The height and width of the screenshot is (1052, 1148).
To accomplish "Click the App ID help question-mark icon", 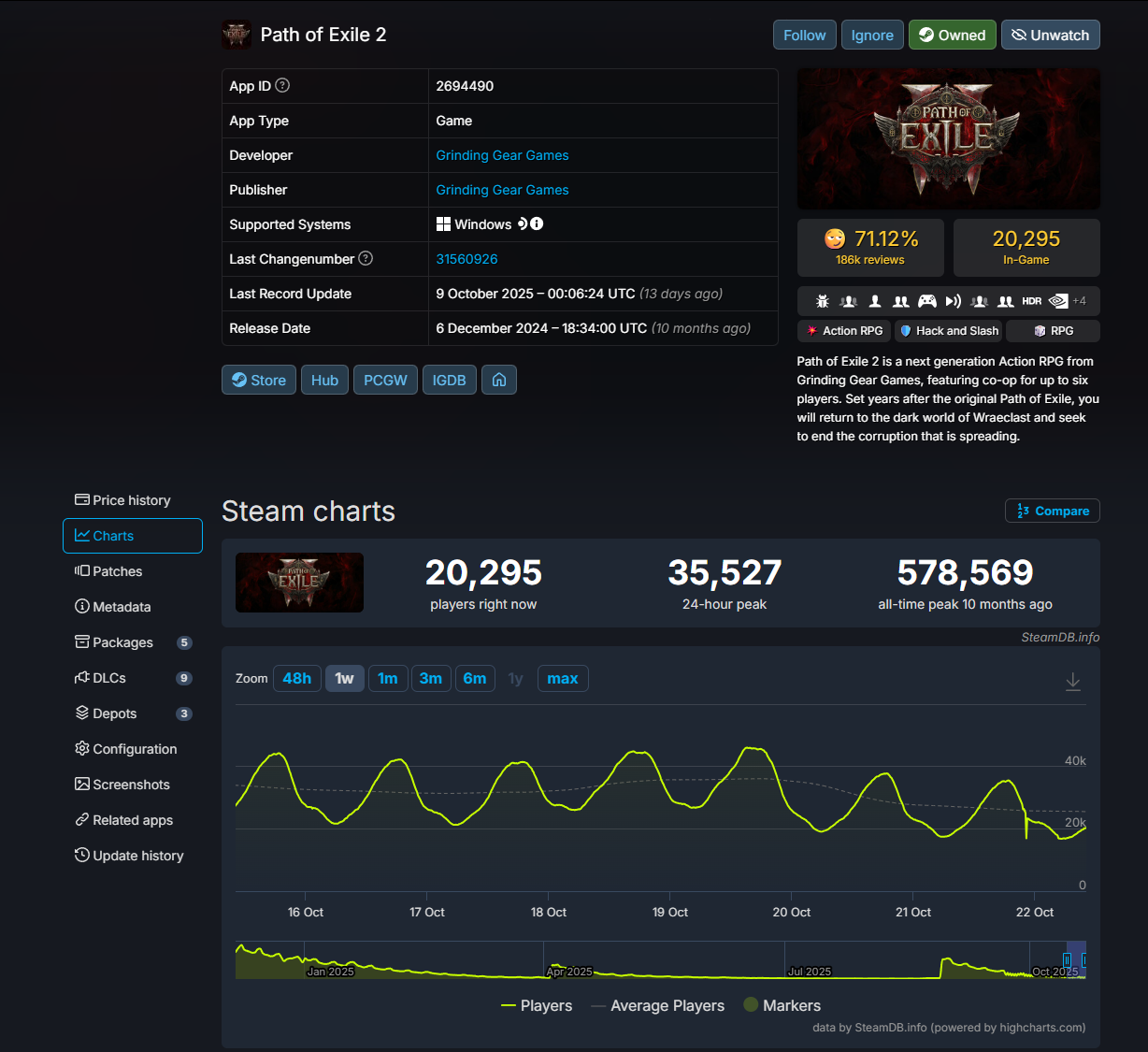I will pyautogui.click(x=282, y=85).
